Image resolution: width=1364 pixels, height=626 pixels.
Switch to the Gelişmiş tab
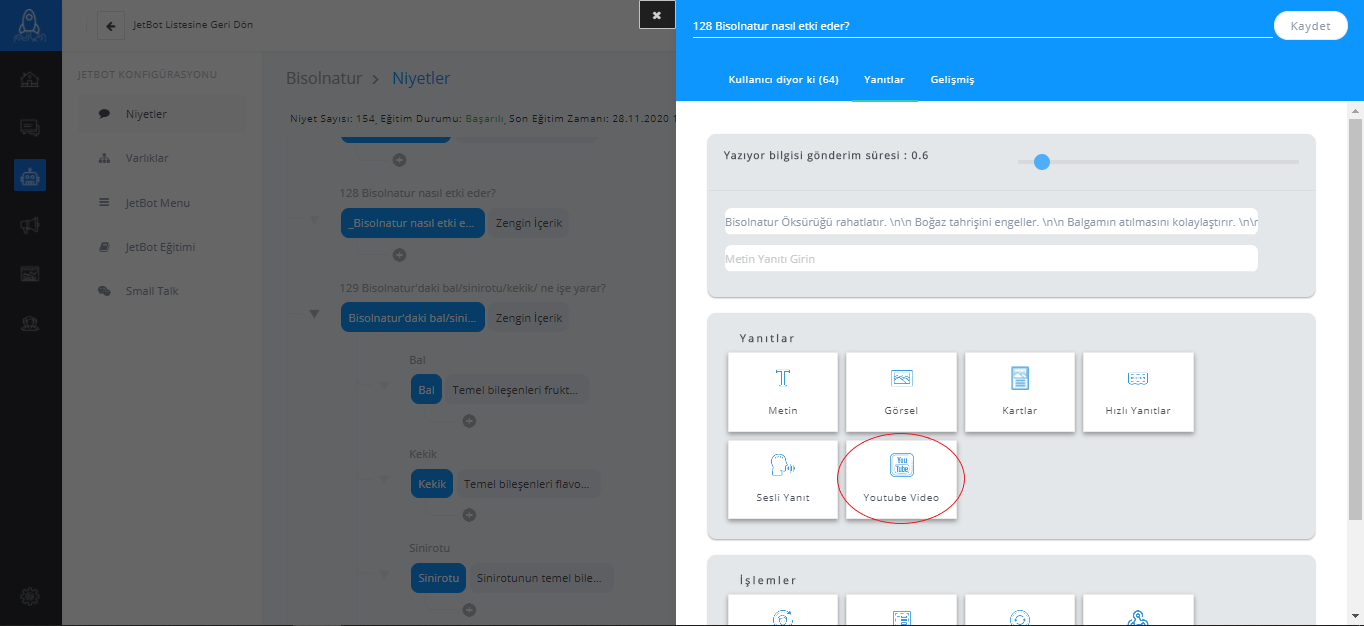click(x=952, y=79)
